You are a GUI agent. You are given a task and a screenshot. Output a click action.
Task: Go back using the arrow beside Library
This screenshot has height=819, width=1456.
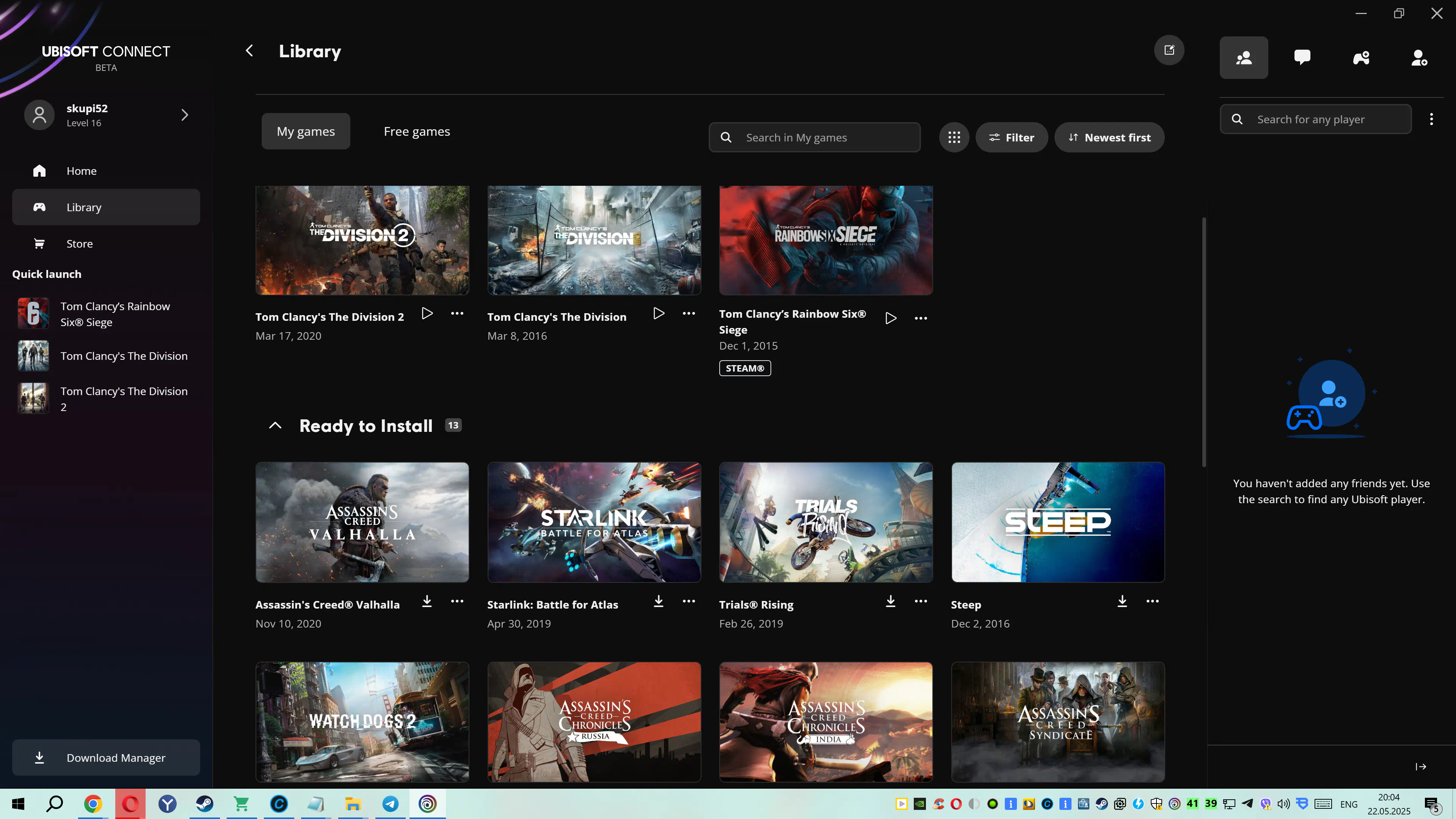[249, 51]
